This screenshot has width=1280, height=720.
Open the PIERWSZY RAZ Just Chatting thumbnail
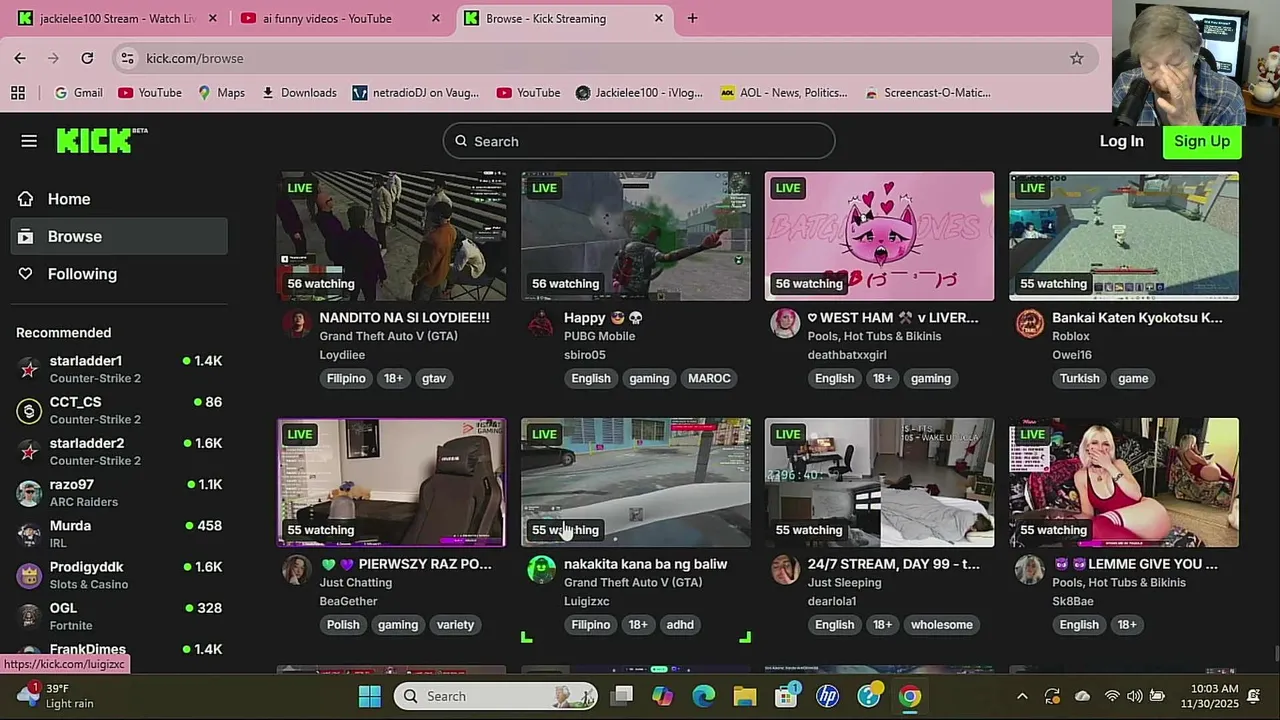point(391,483)
